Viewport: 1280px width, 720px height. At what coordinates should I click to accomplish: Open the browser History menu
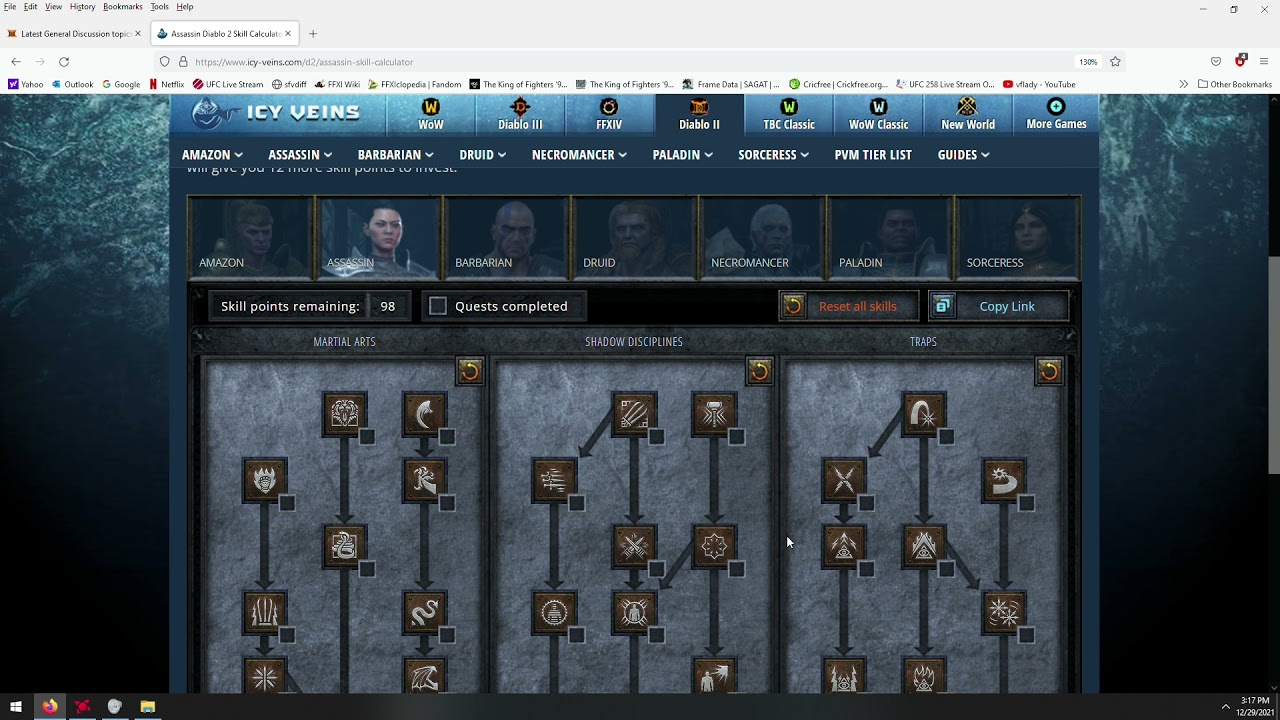coord(82,7)
